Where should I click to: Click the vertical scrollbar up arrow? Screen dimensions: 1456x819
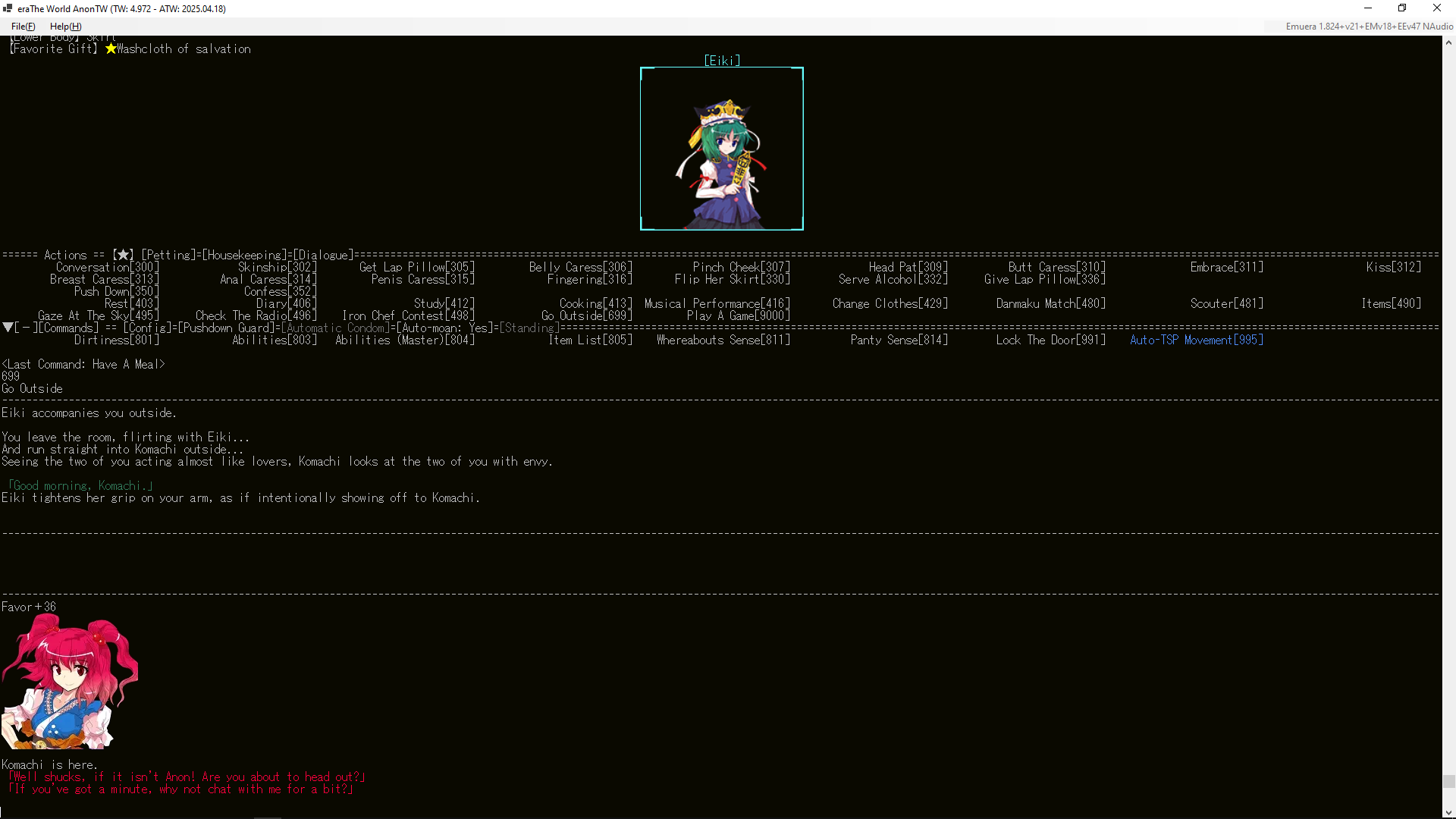click(x=1448, y=42)
